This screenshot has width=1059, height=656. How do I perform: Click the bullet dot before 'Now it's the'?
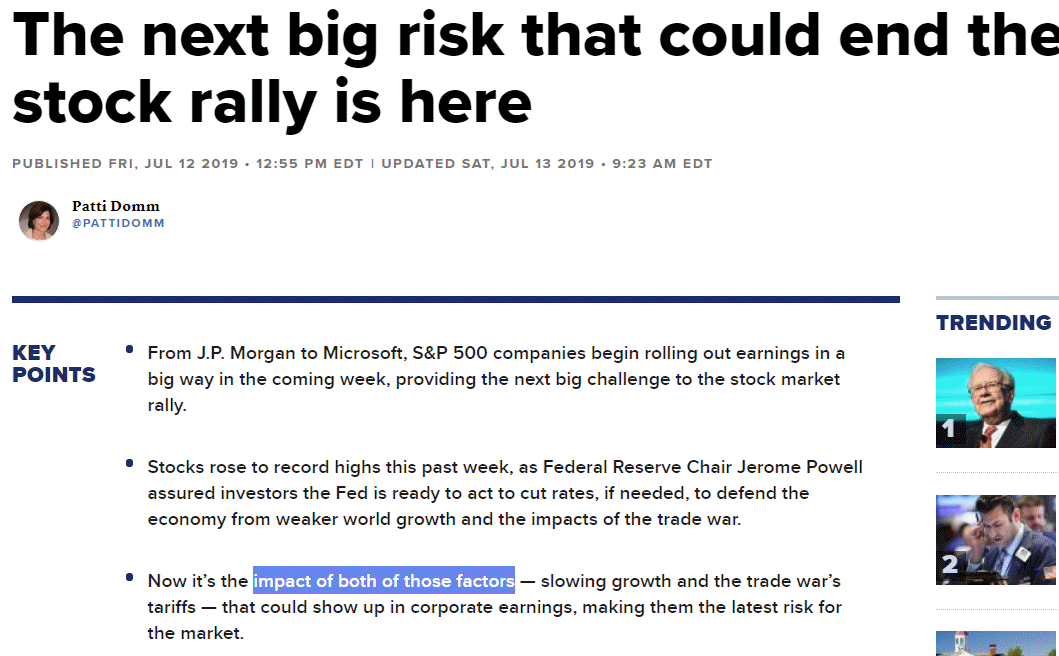click(x=130, y=577)
